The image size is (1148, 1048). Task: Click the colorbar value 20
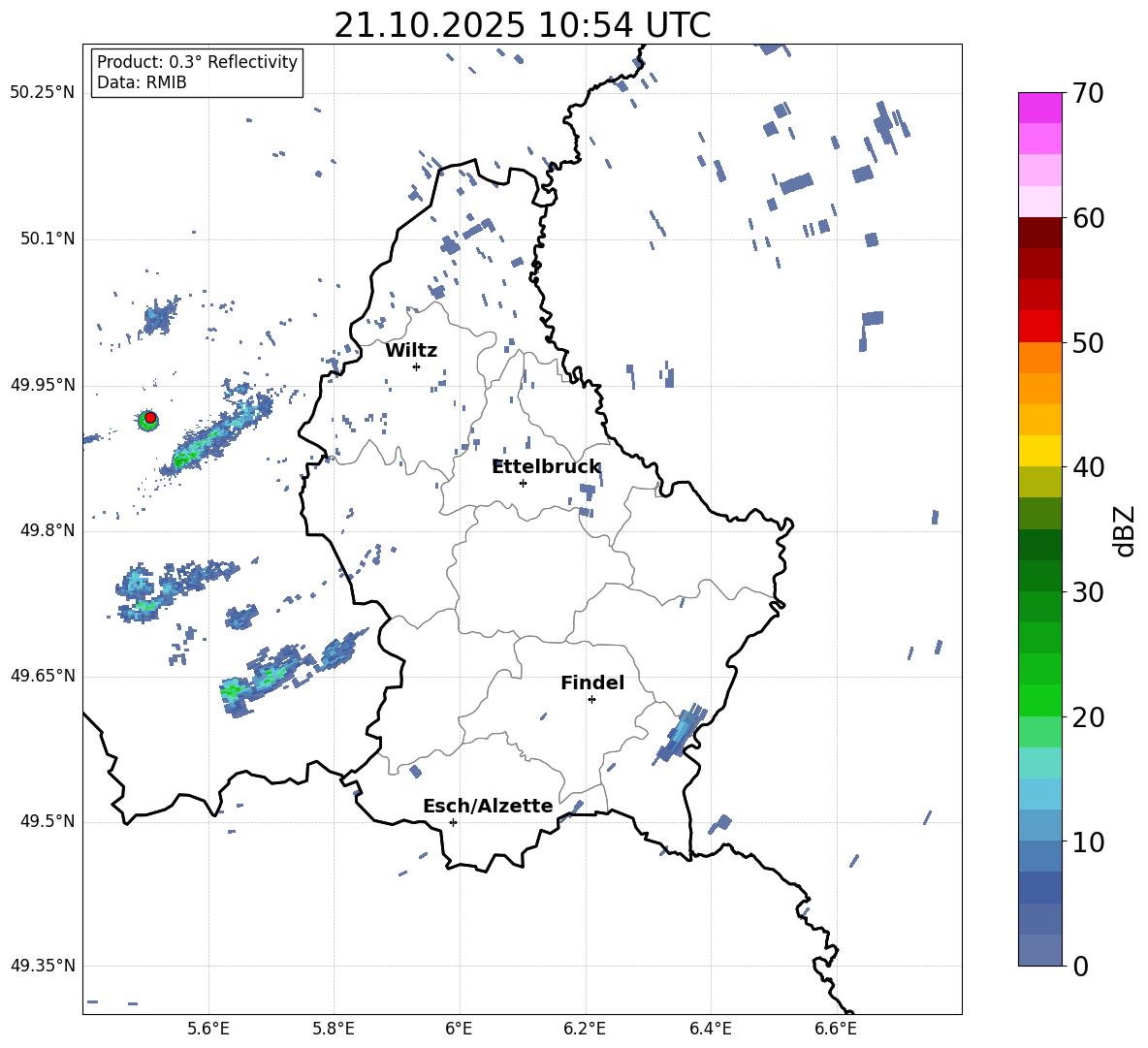click(x=1088, y=716)
